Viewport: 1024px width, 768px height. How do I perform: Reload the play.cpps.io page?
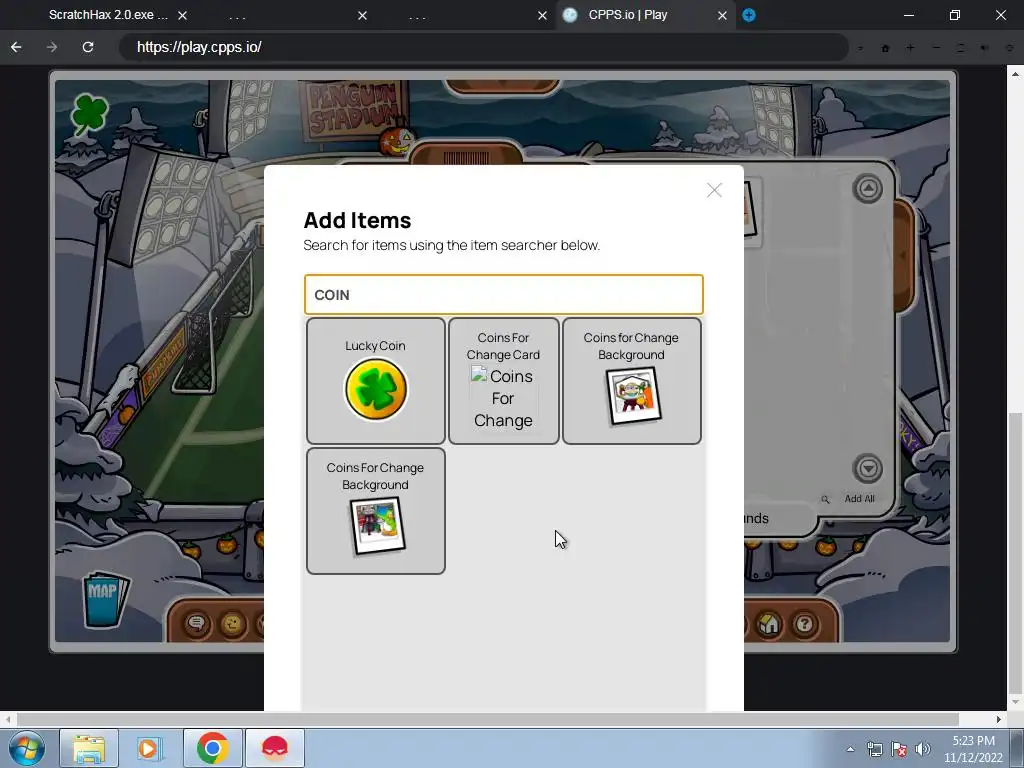[88, 47]
